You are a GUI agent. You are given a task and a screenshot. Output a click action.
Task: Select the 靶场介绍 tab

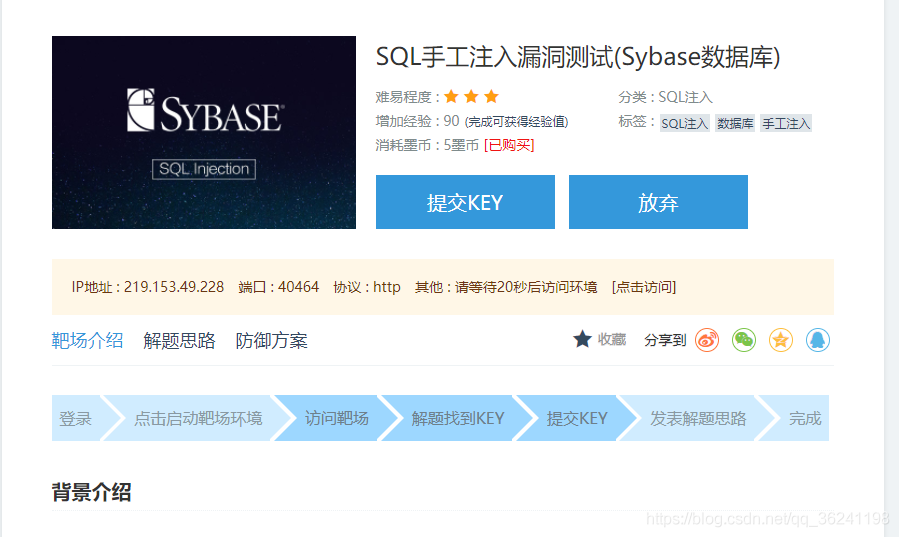click(x=87, y=340)
